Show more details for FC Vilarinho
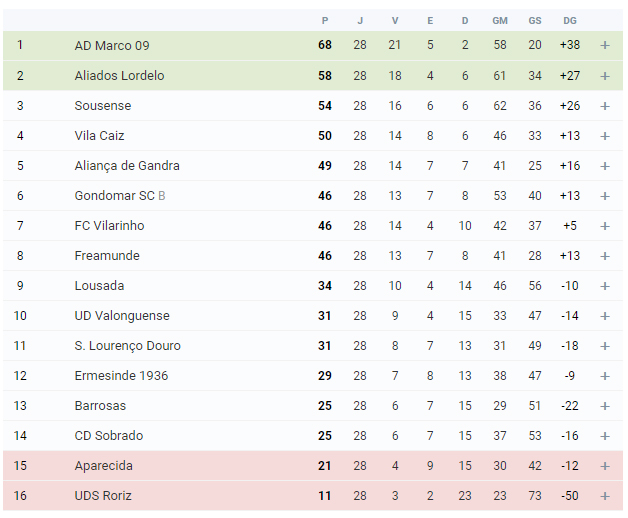628x518 pixels. tap(605, 226)
